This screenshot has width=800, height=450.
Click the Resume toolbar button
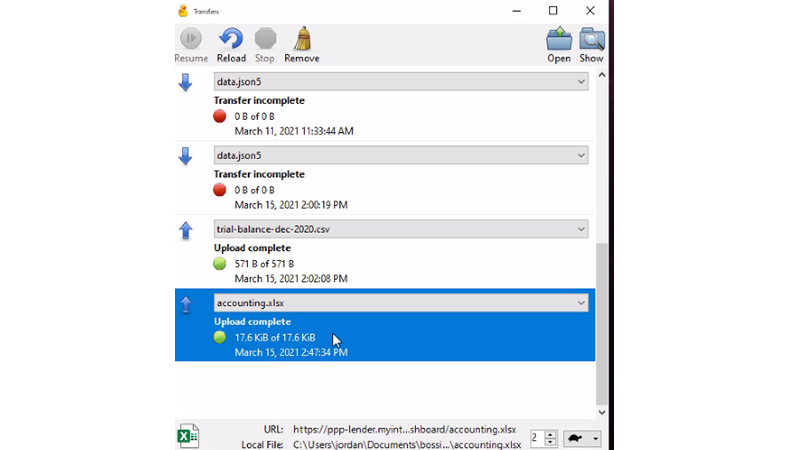191,45
